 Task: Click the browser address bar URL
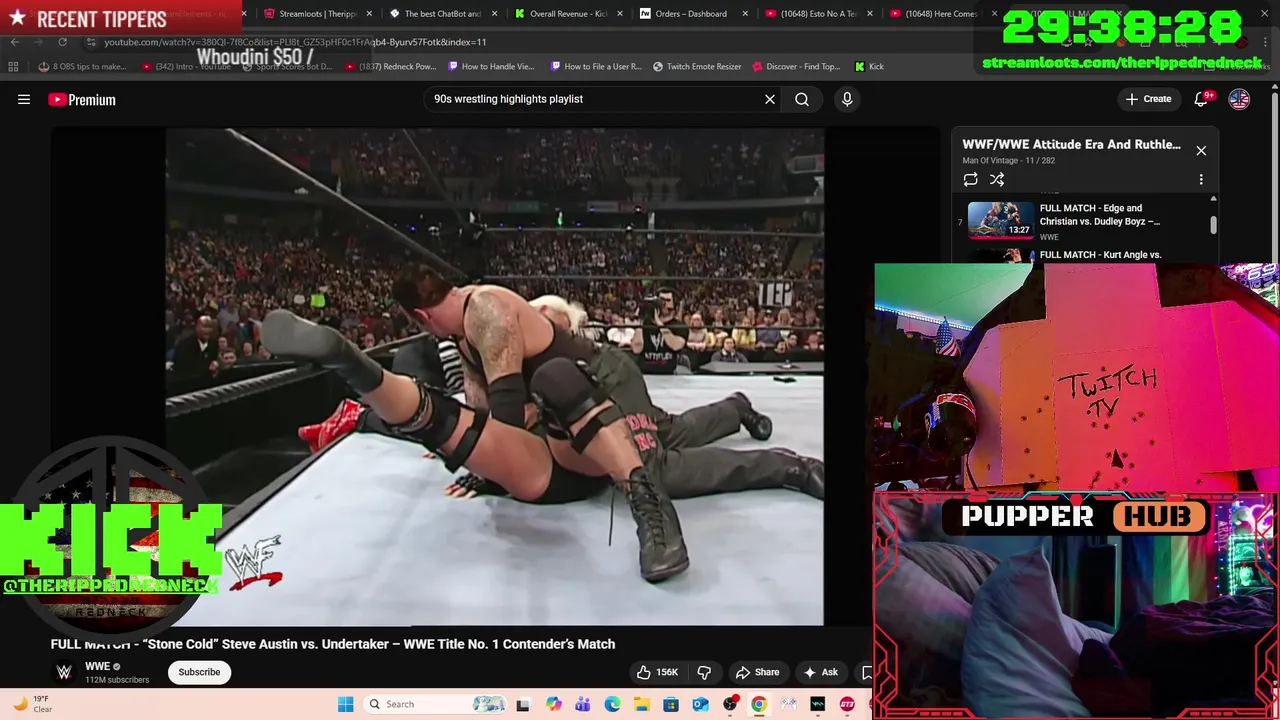coord(295,42)
